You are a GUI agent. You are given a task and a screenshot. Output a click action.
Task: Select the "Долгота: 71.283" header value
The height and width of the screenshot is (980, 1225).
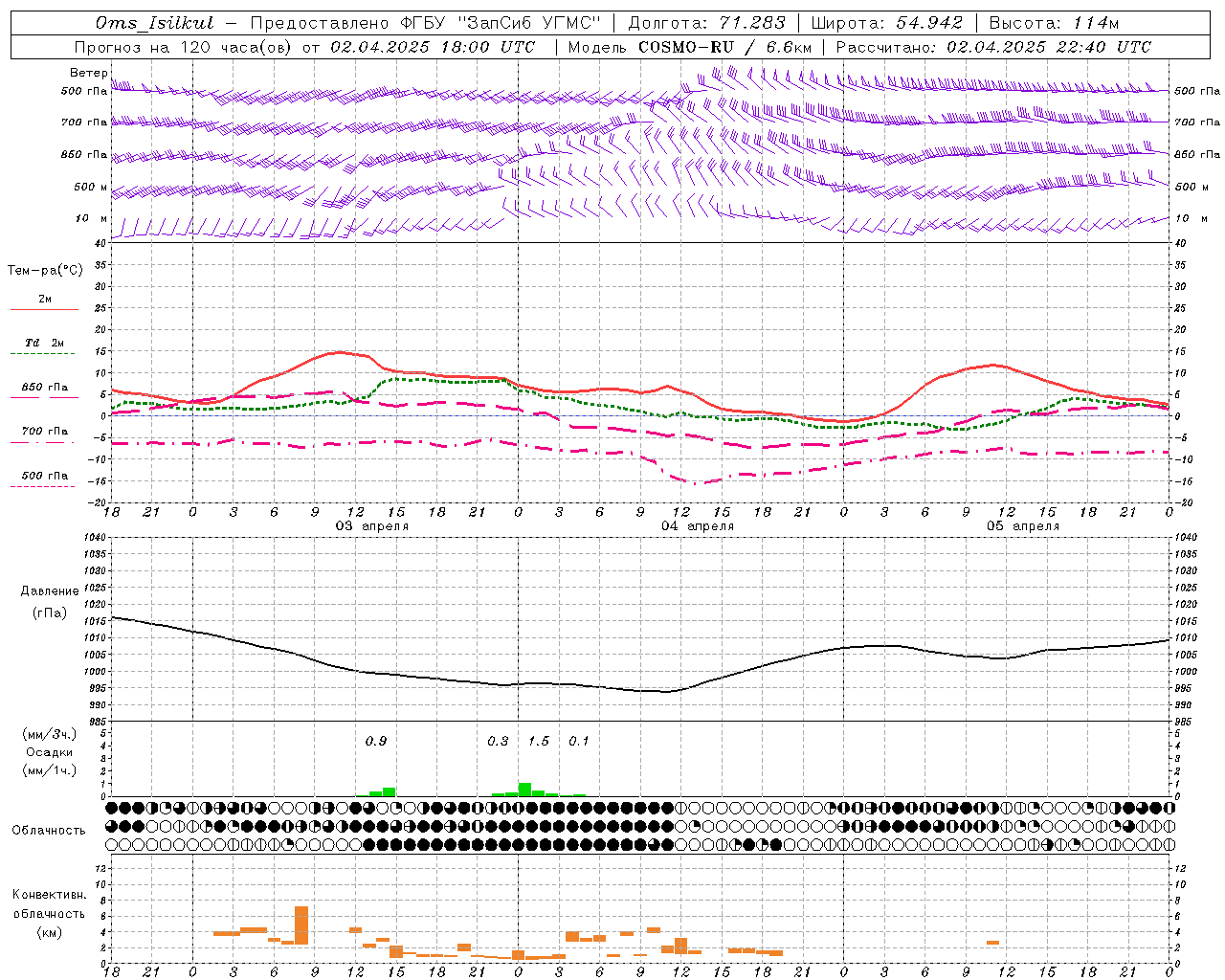pos(706,23)
